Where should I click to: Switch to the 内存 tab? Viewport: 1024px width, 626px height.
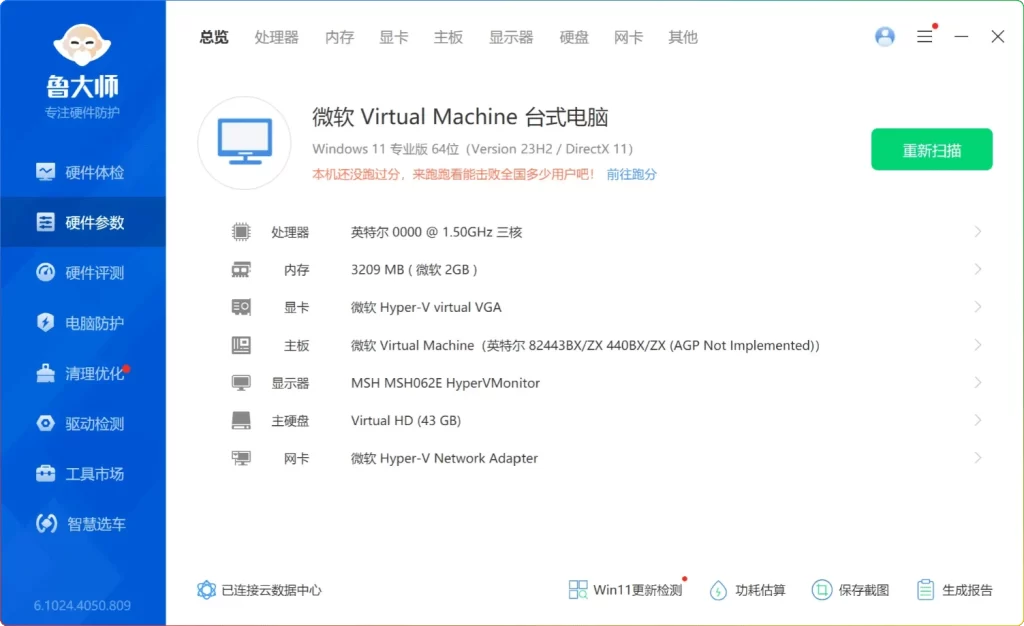[x=339, y=37]
